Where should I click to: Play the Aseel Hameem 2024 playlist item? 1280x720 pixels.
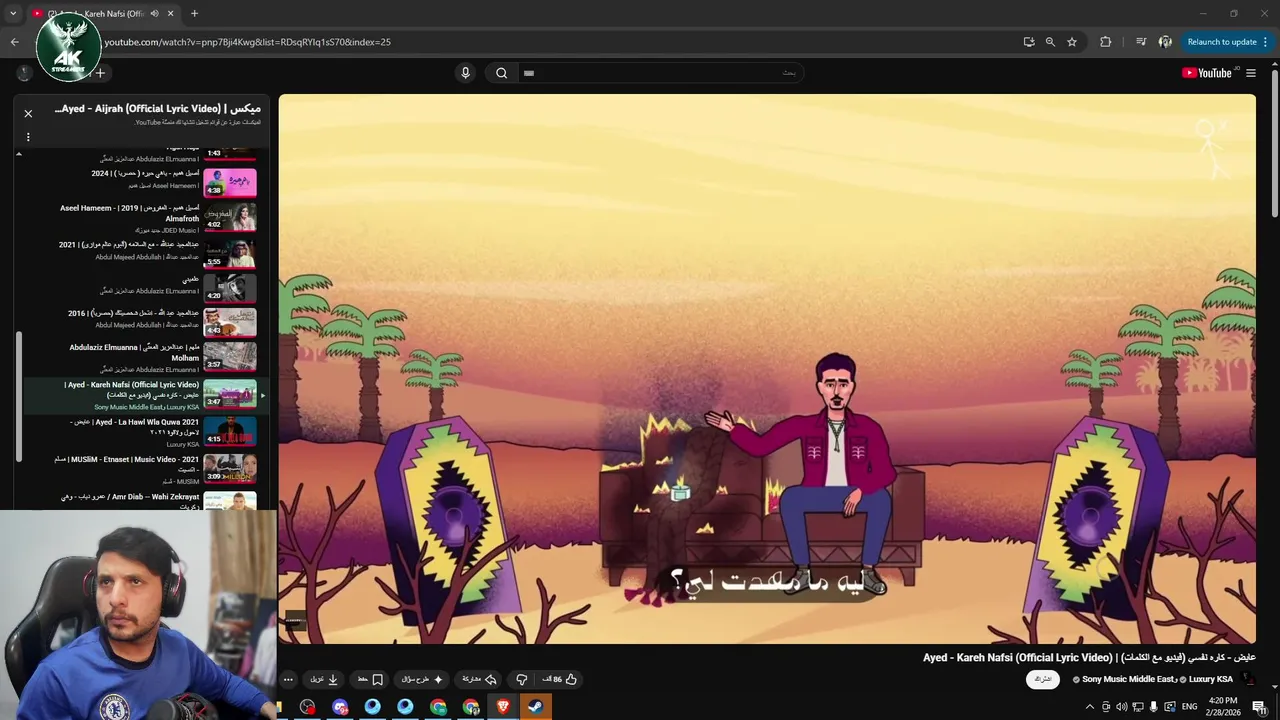click(145, 181)
